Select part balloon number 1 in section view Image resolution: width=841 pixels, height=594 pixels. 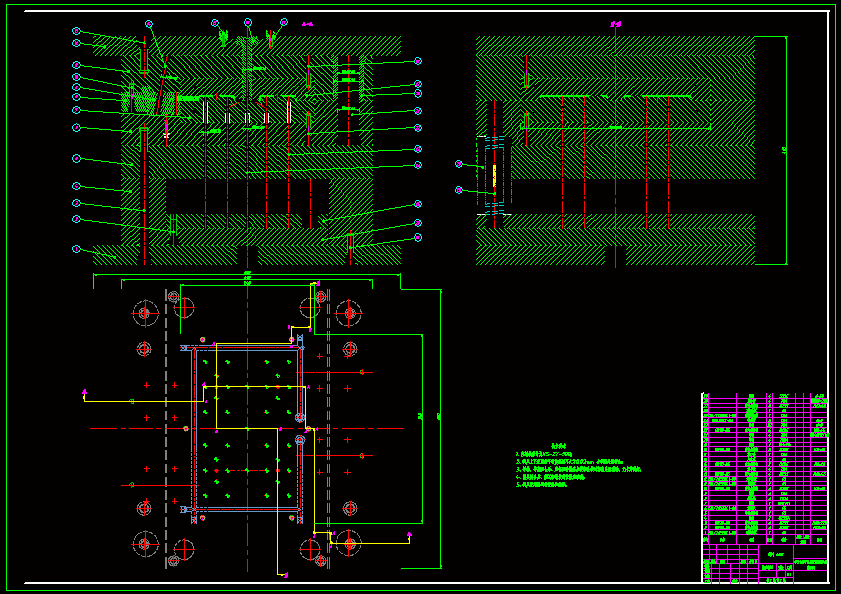coord(76,249)
